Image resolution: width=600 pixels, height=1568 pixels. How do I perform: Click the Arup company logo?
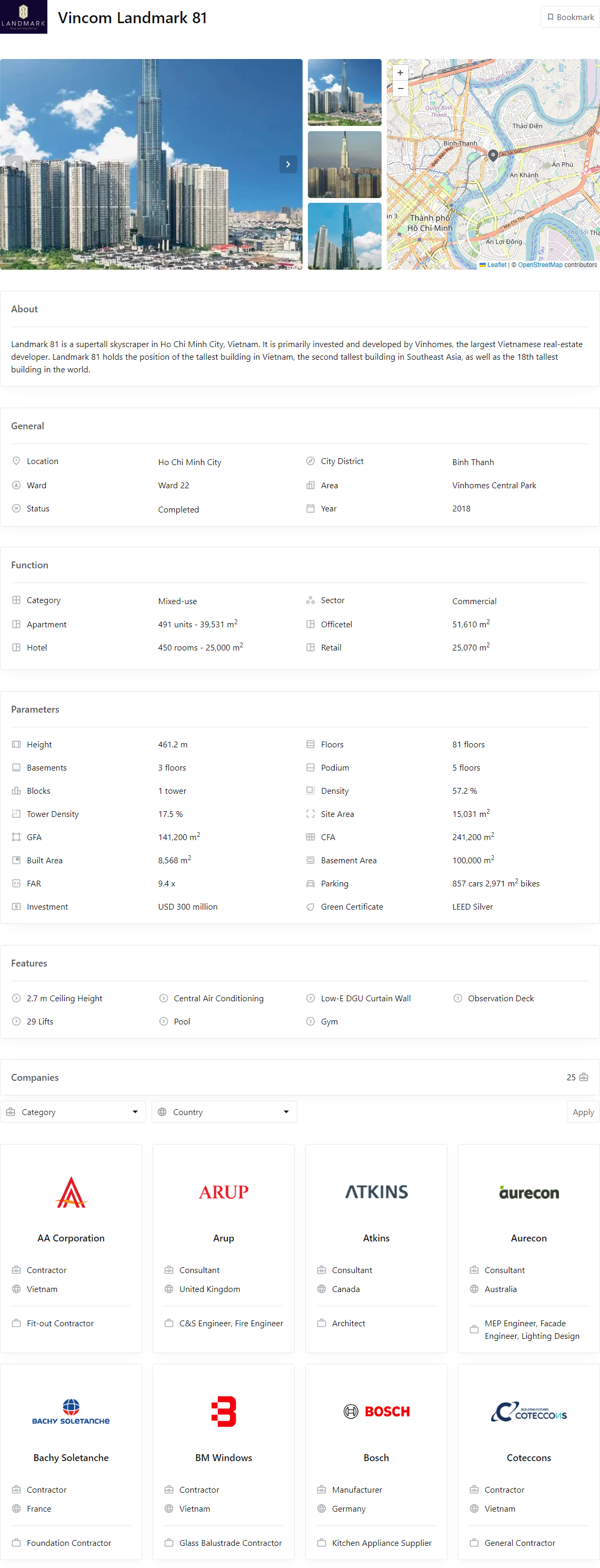click(223, 1191)
